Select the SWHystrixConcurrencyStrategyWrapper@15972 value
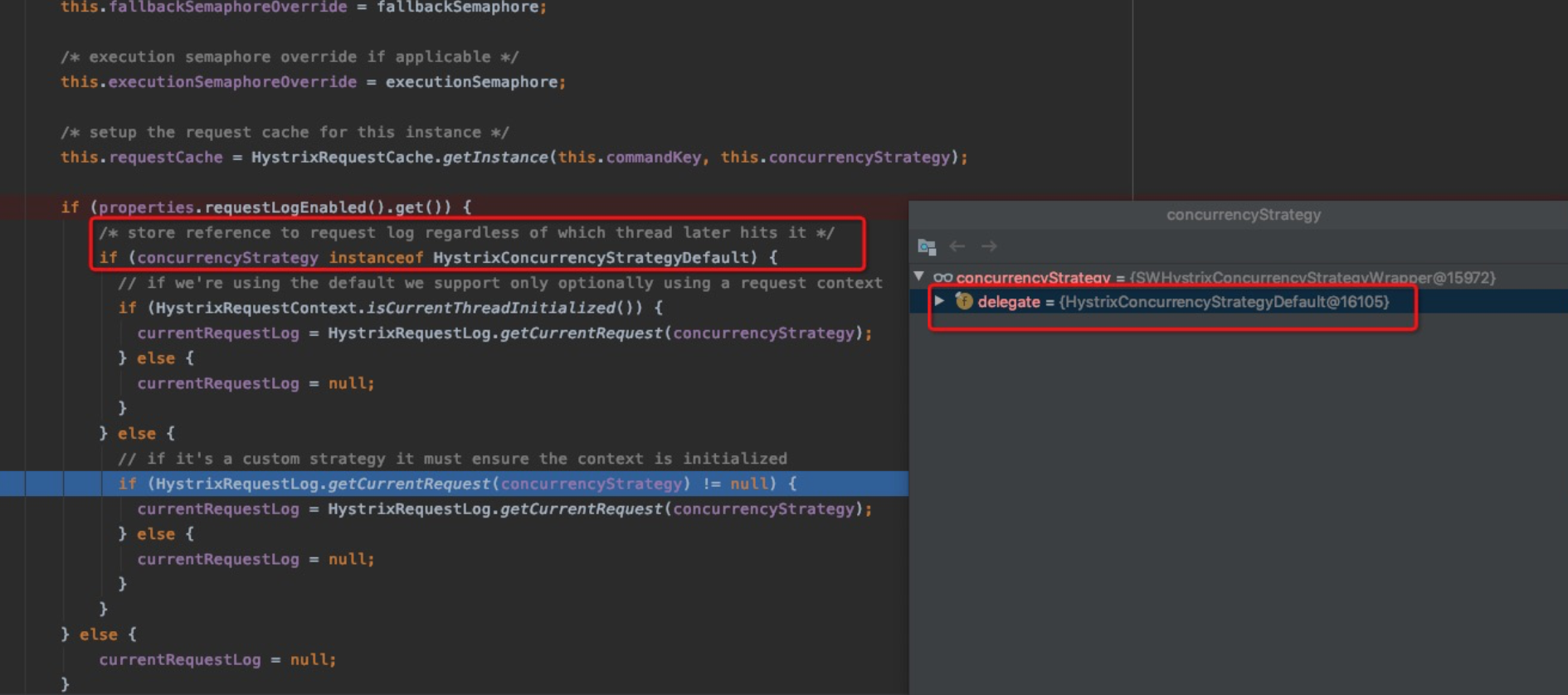Viewport: 1568px width, 695px height. click(x=1312, y=278)
